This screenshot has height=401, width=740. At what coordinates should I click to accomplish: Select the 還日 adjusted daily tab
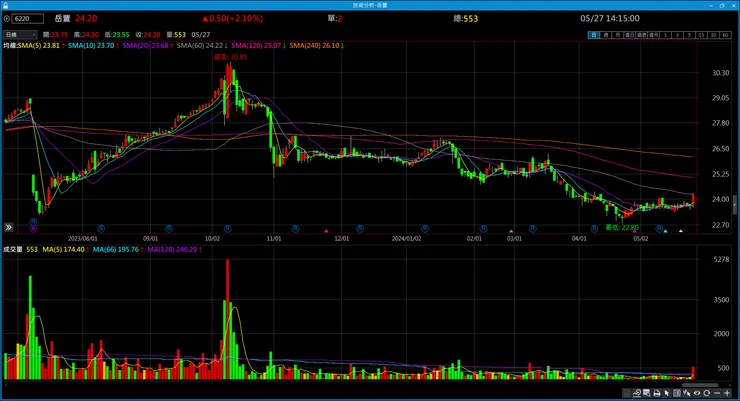pos(630,35)
